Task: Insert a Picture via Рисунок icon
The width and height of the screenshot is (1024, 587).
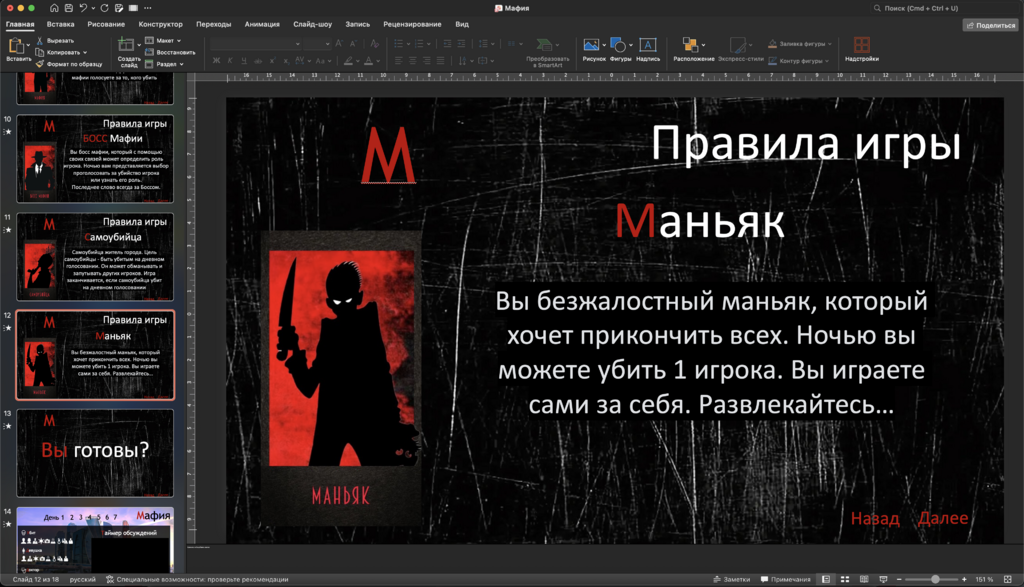Action: (591, 44)
